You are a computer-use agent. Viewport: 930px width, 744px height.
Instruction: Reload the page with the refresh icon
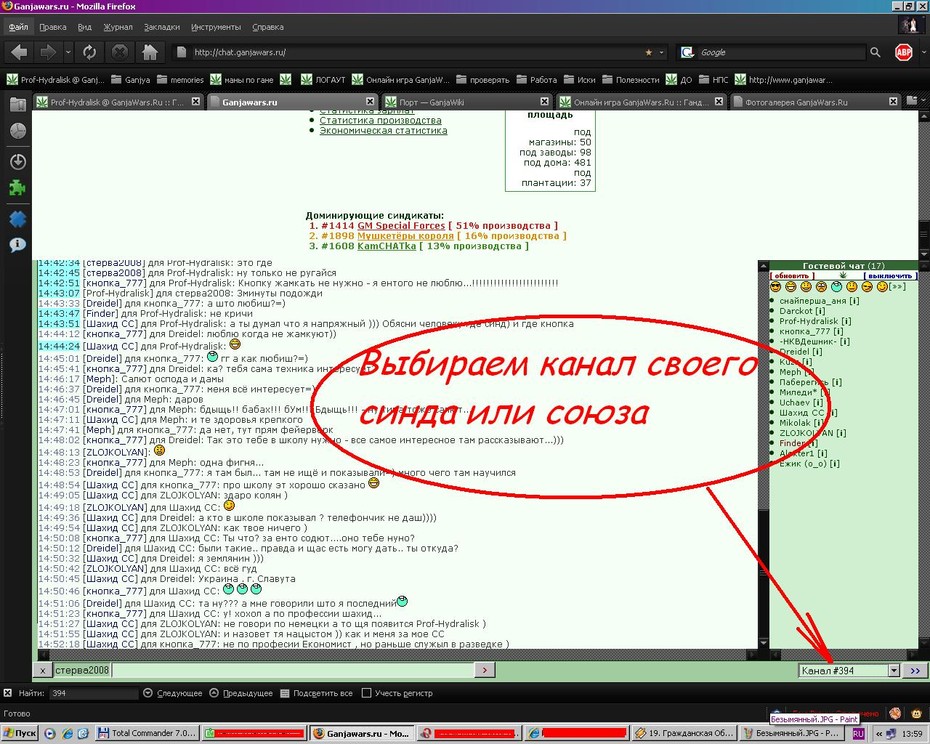pyautogui.click(x=89, y=52)
